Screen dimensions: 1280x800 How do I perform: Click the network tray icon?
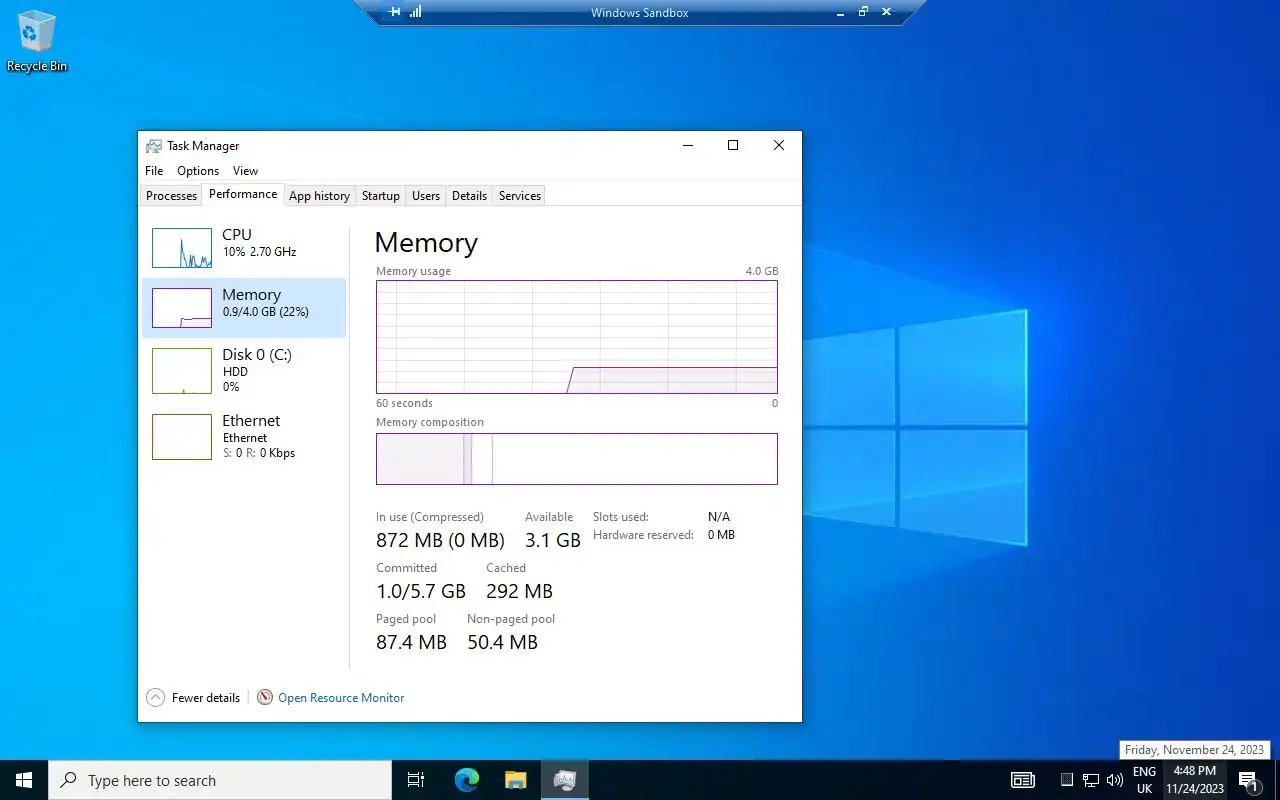[x=1091, y=780]
